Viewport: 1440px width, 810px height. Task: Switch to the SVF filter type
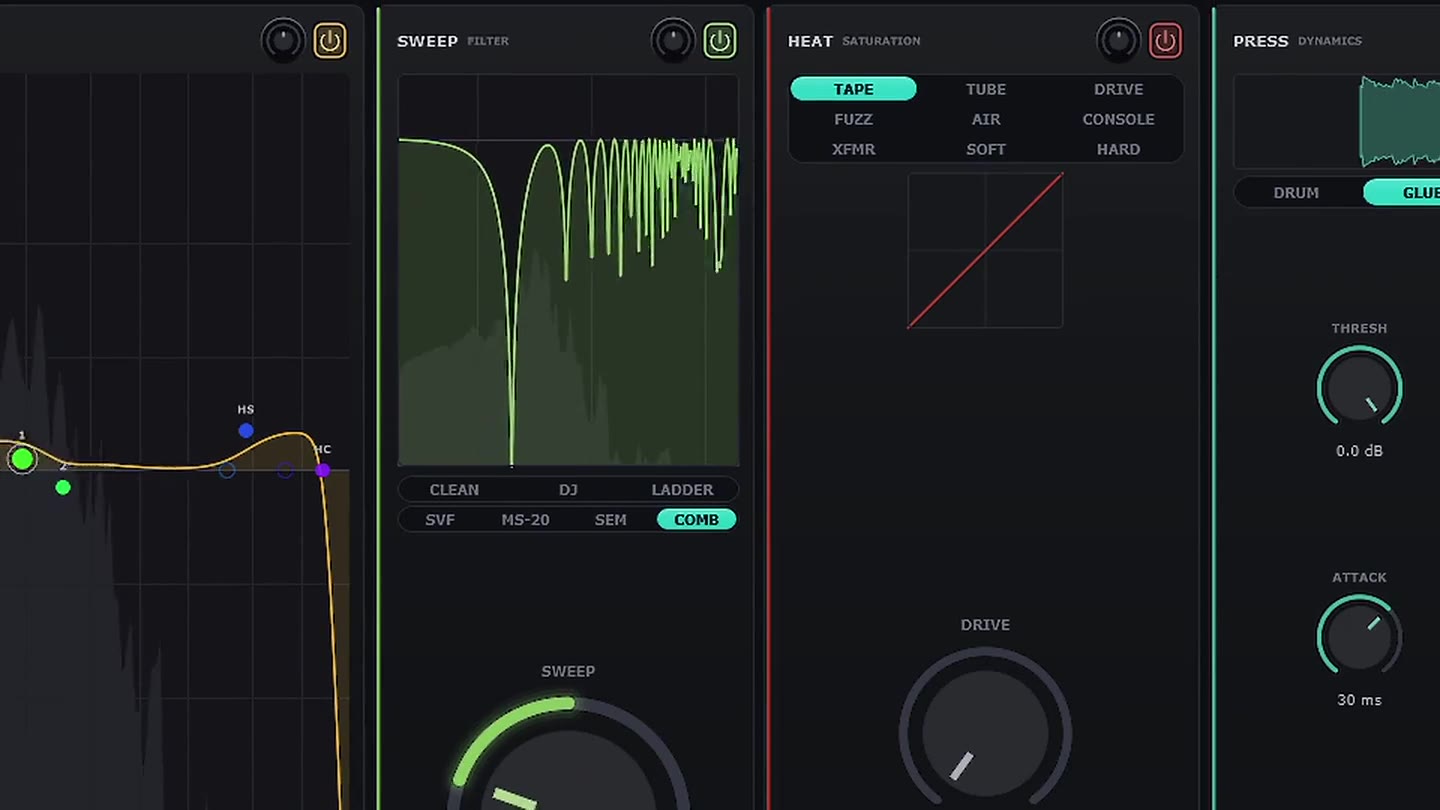[x=440, y=519]
